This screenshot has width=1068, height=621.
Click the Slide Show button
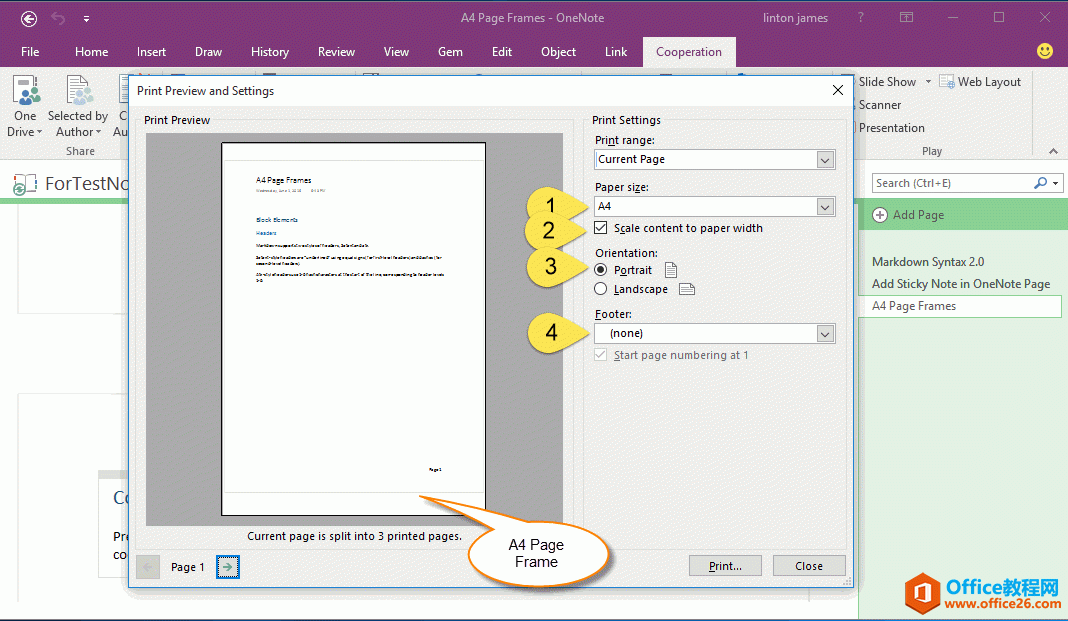[887, 82]
